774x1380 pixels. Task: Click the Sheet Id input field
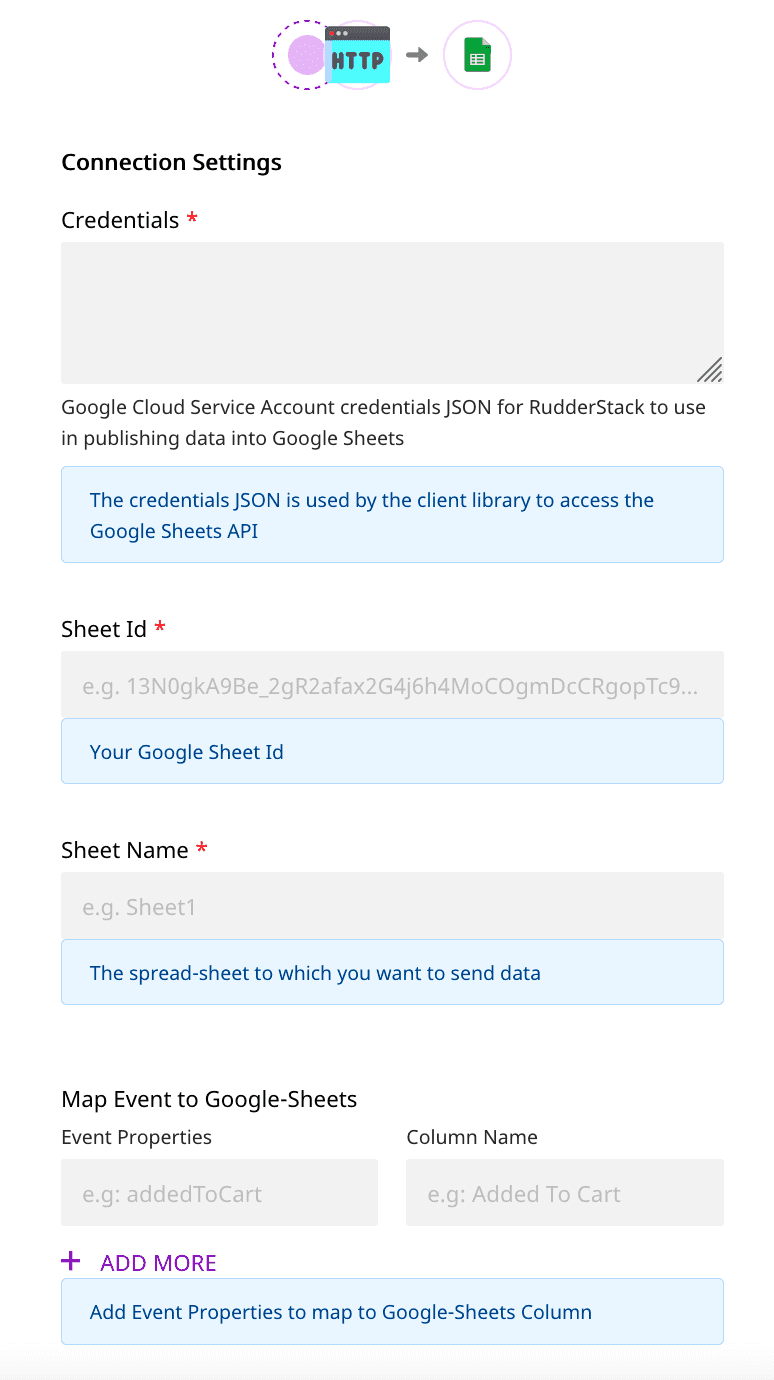[392, 685]
